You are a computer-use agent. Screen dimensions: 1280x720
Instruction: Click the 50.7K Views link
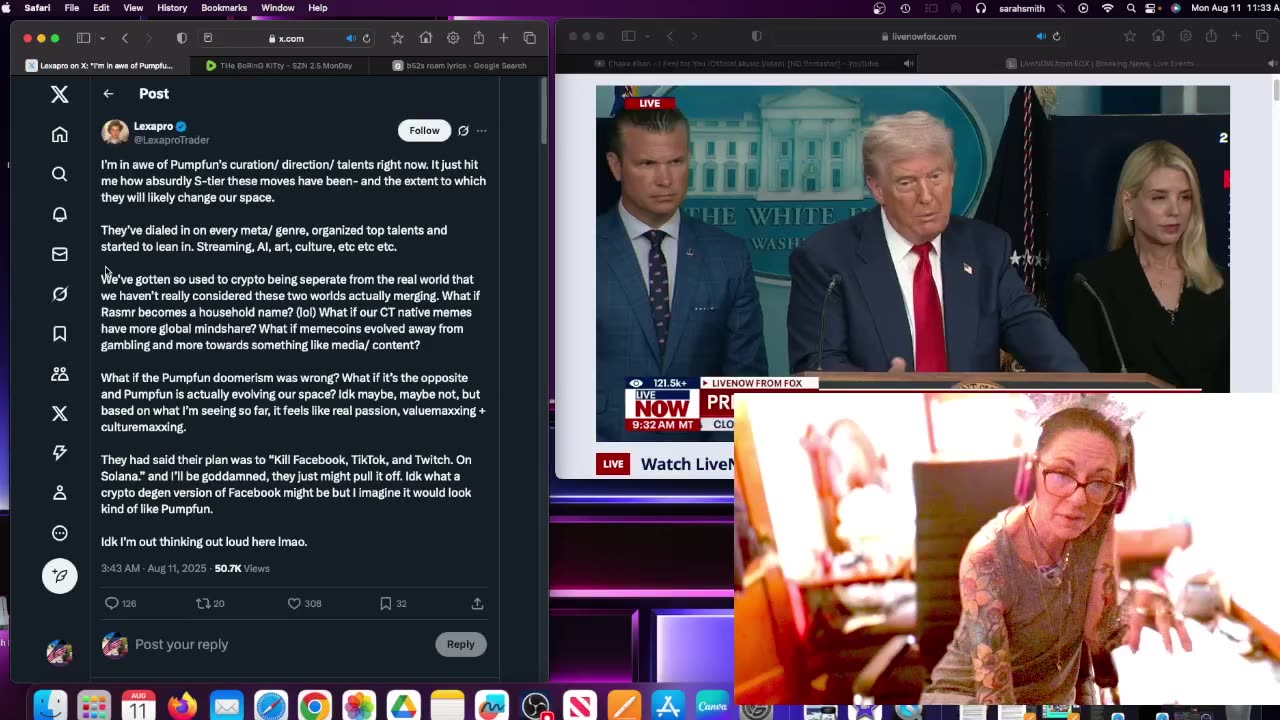click(x=242, y=568)
